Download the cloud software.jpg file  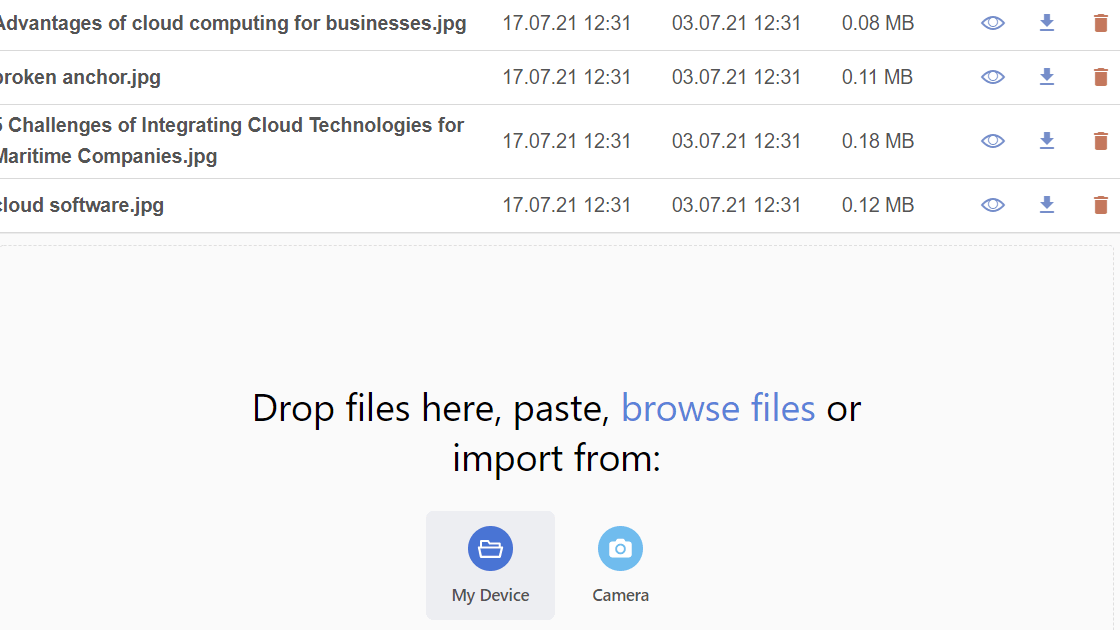(x=1047, y=204)
